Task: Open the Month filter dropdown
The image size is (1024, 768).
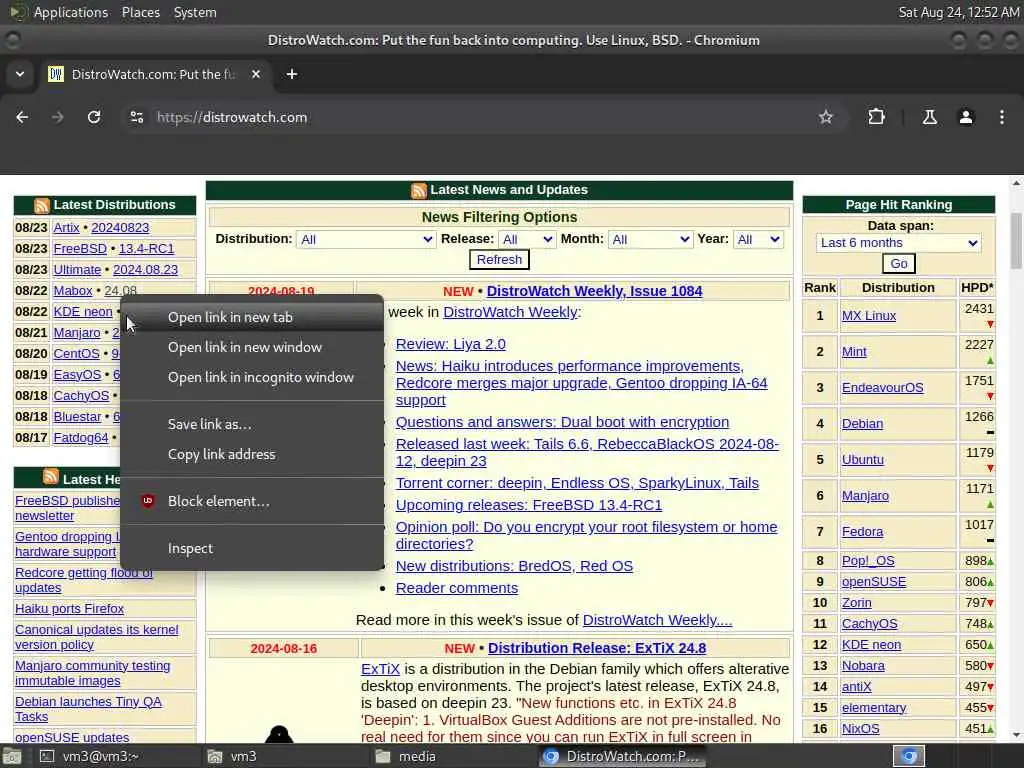Action: point(650,240)
